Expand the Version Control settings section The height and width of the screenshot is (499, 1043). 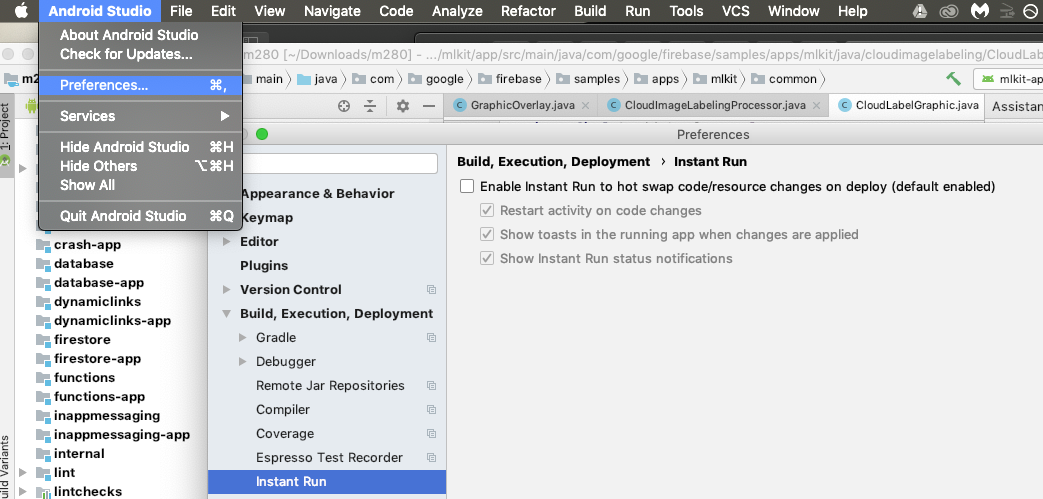[227, 289]
